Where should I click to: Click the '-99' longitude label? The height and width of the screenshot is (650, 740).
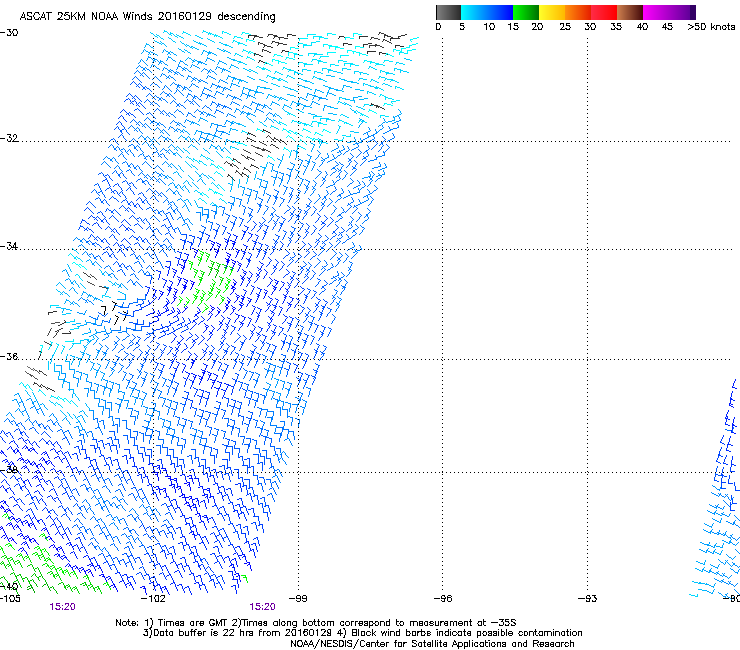click(298, 599)
